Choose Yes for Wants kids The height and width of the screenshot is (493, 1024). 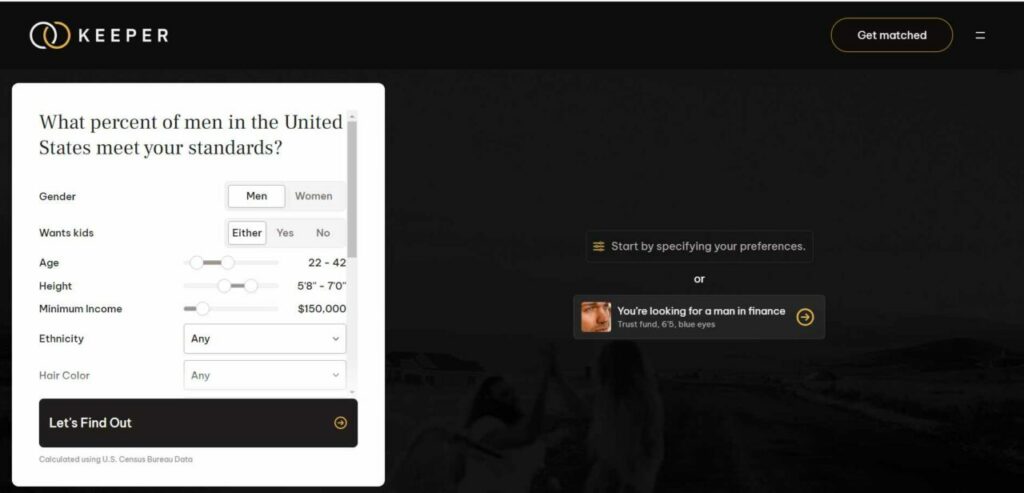285,233
